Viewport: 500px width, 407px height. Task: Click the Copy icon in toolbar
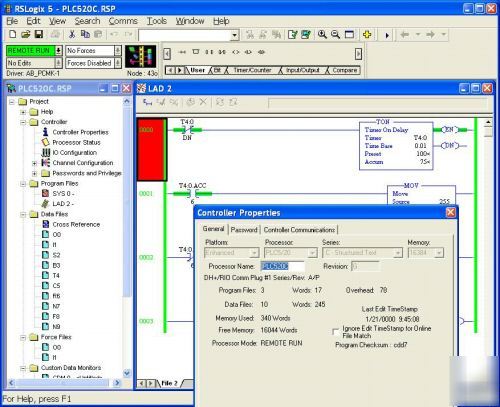[x=85, y=34]
